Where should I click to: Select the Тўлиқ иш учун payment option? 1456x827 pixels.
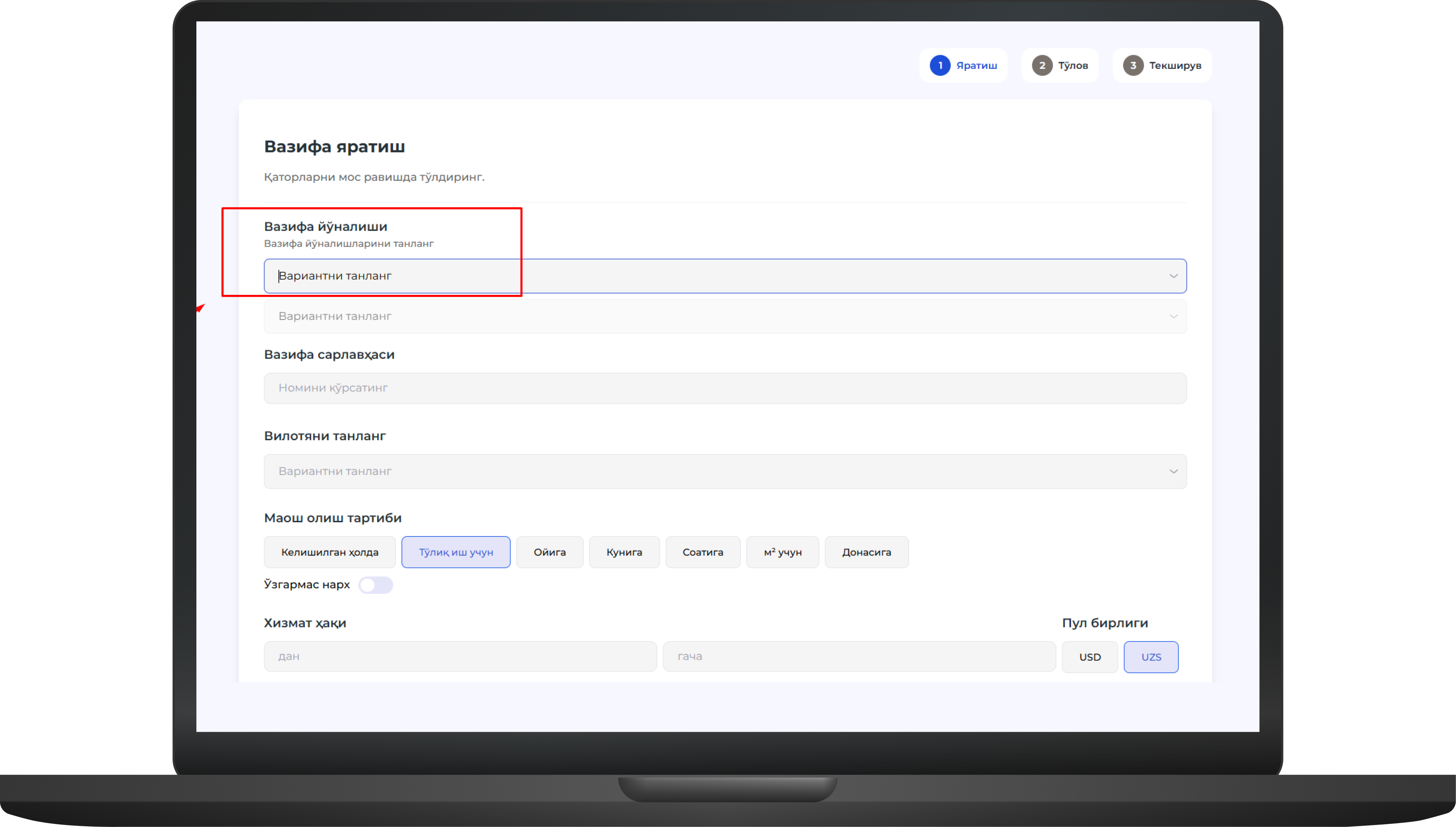pyautogui.click(x=455, y=552)
